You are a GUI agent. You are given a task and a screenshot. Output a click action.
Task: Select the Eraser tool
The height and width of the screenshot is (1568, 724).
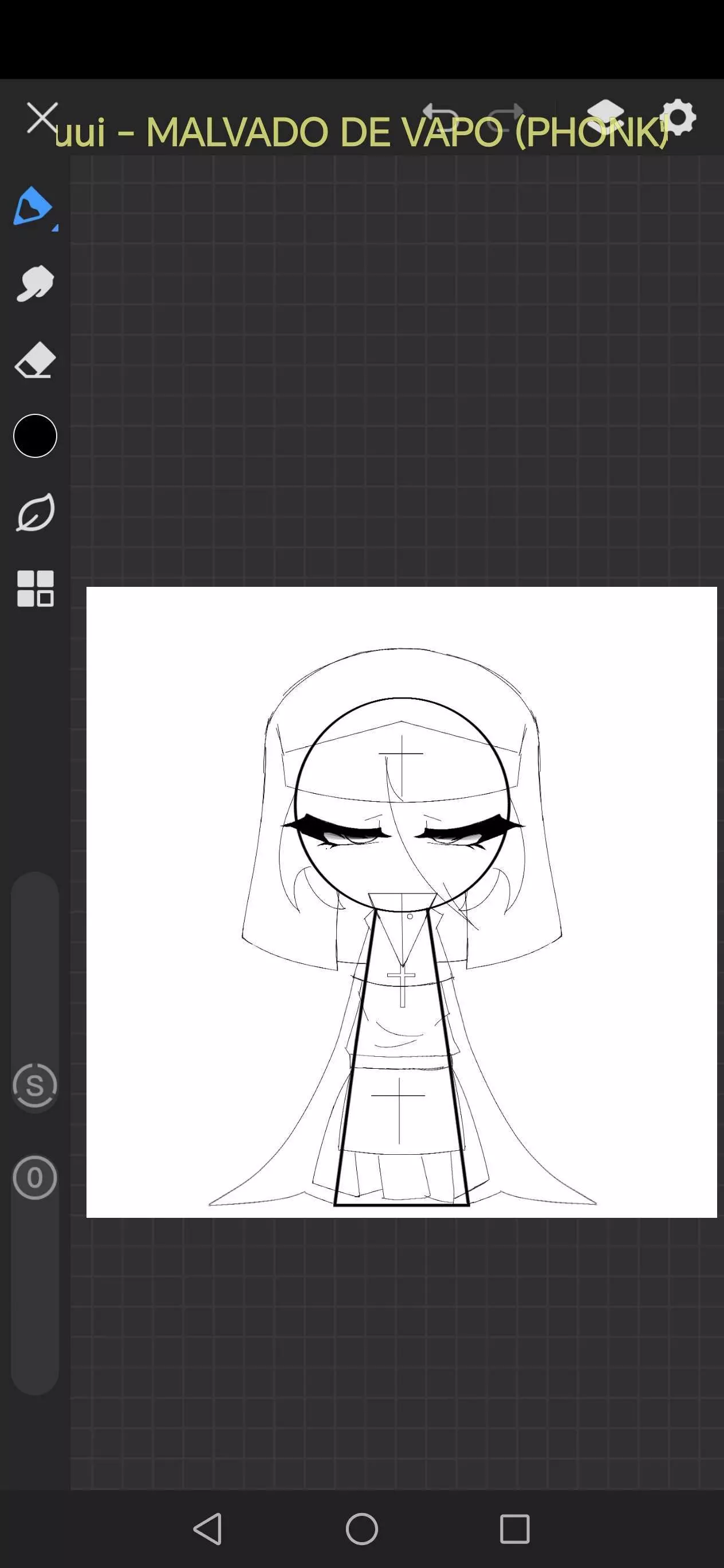click(x=35, y=360)
